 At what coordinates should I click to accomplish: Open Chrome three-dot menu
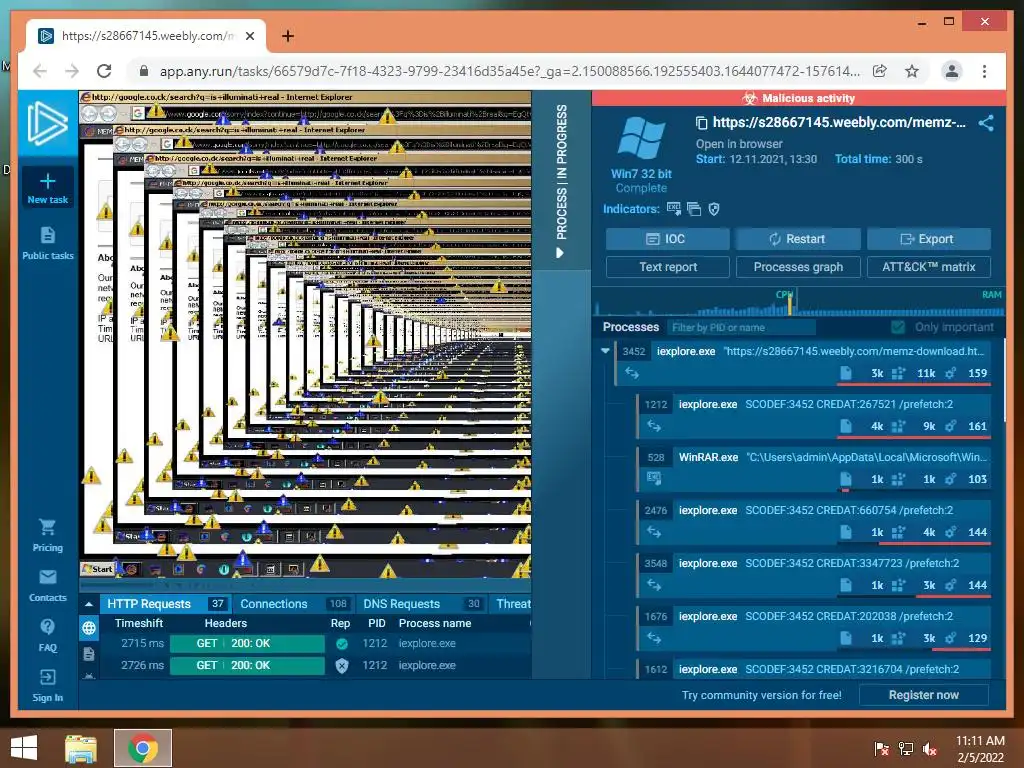click(x=984, y=71)
